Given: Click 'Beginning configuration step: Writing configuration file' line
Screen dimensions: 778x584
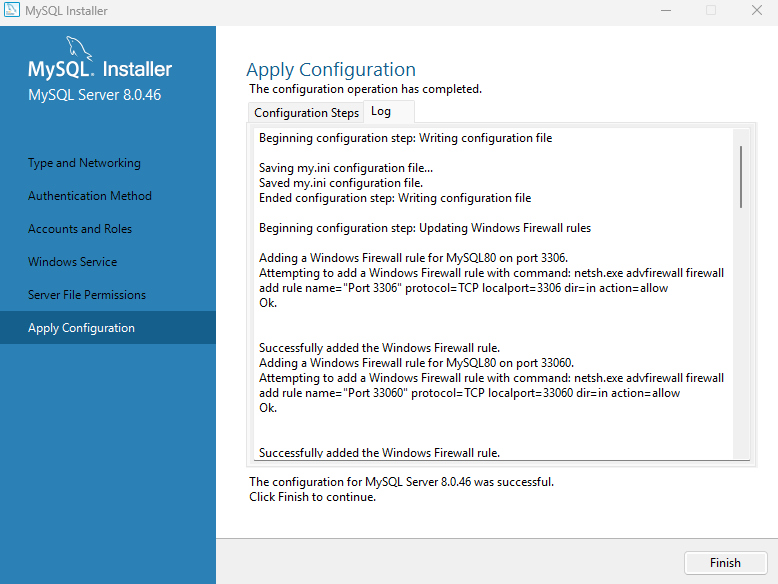Looking at the screenshot, I should tap(405, 138).
